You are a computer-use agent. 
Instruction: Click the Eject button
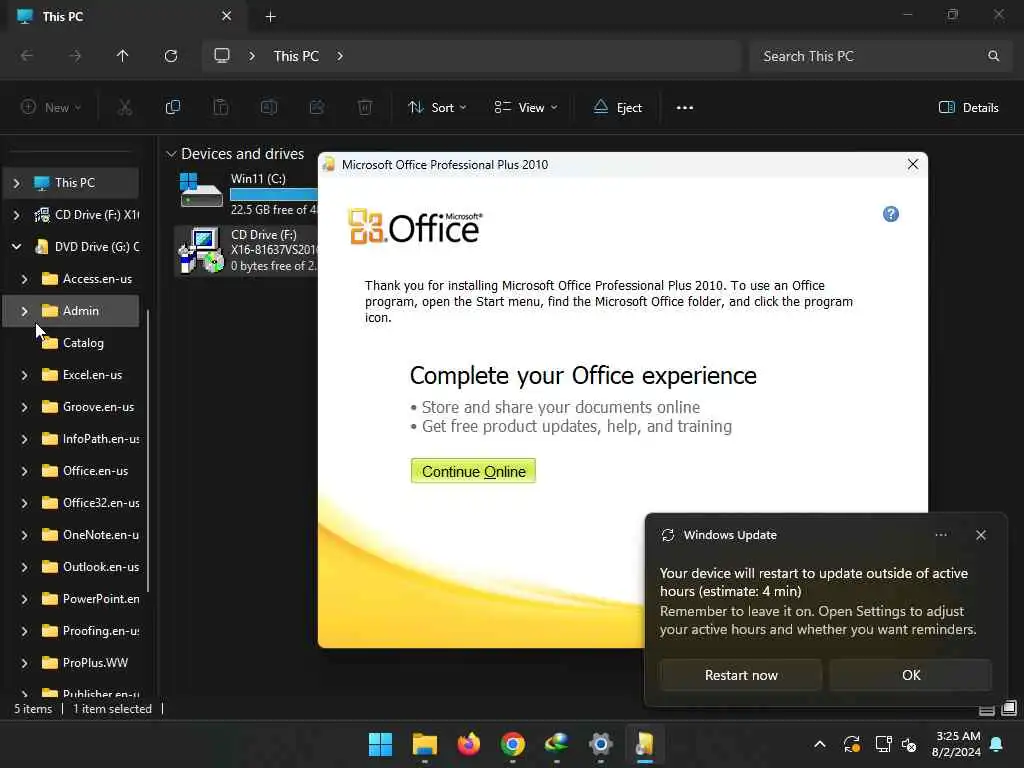tap(617, 108)
